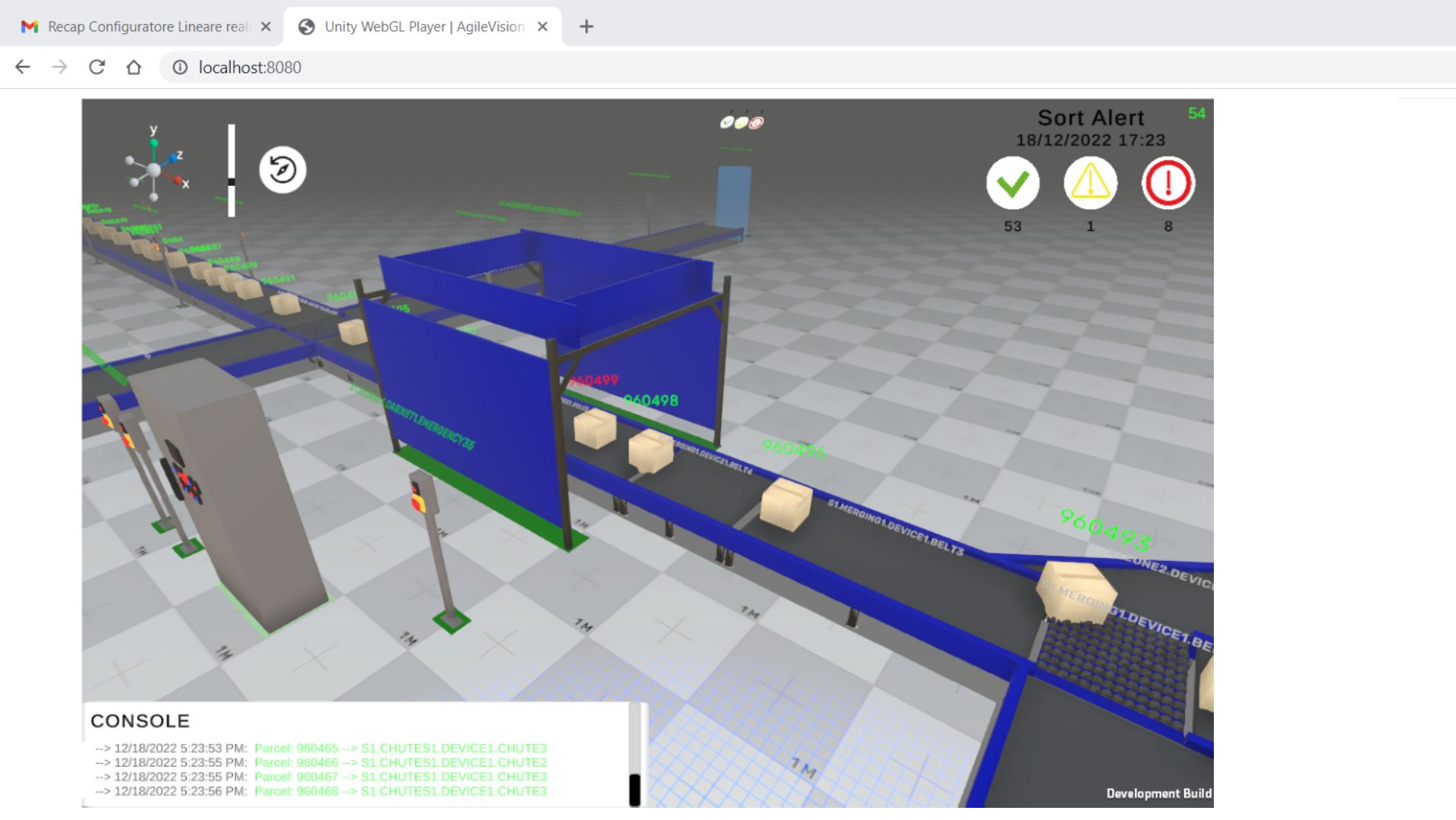Screen dimensions: 1456x820
Task: Click the vertical zoom slider handle
Action: tap(232, 182)
